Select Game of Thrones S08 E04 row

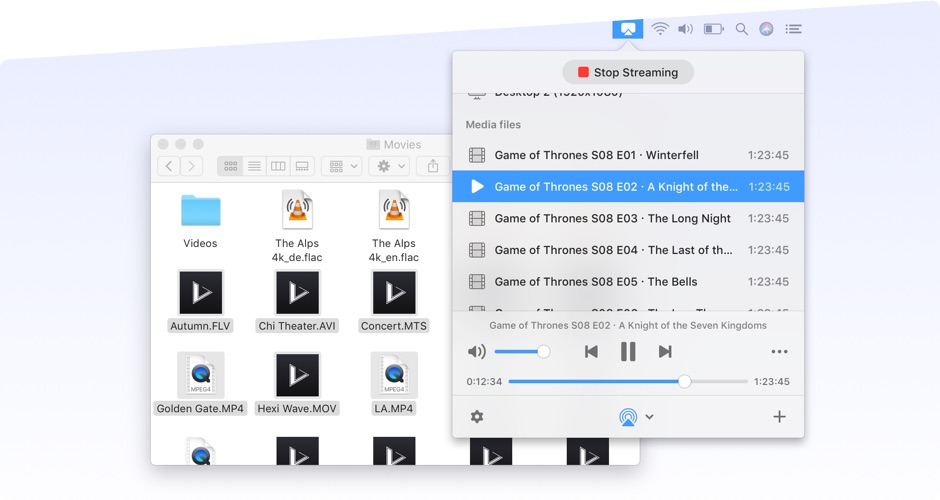click(628, 250)
